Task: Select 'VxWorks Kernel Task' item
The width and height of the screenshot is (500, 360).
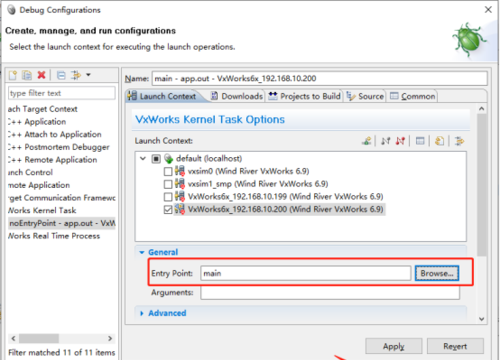Action: point(42,210)
